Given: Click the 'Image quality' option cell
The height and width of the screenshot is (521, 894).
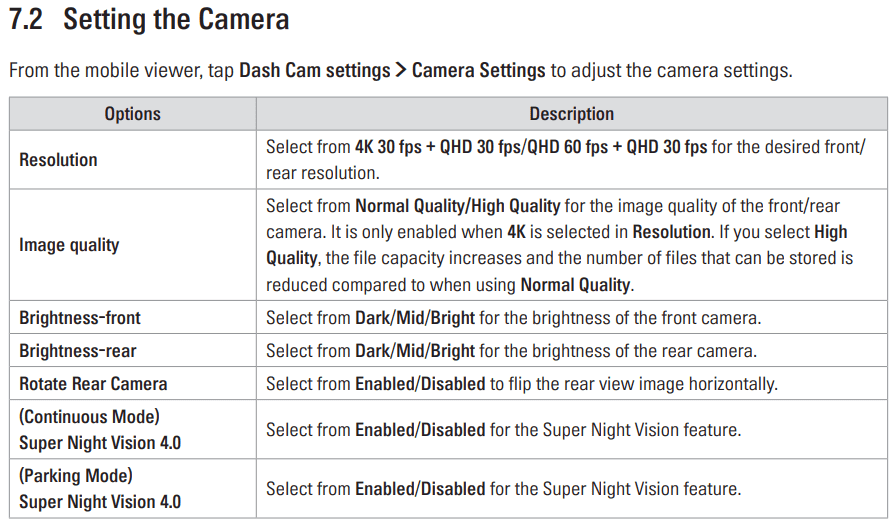Looking at the screenshot, I should click(x=132, y=245).
